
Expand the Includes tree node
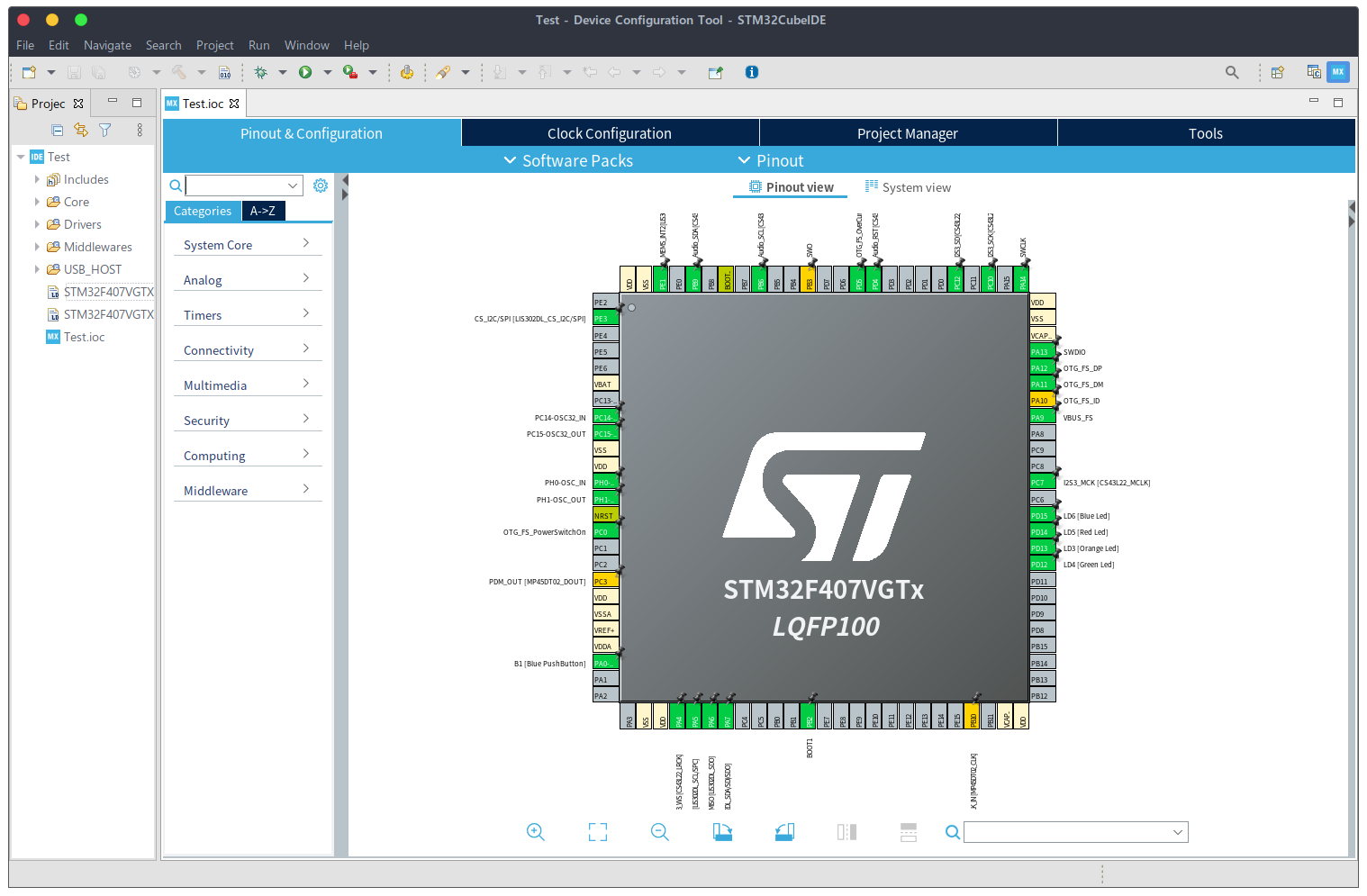(37, 179)
